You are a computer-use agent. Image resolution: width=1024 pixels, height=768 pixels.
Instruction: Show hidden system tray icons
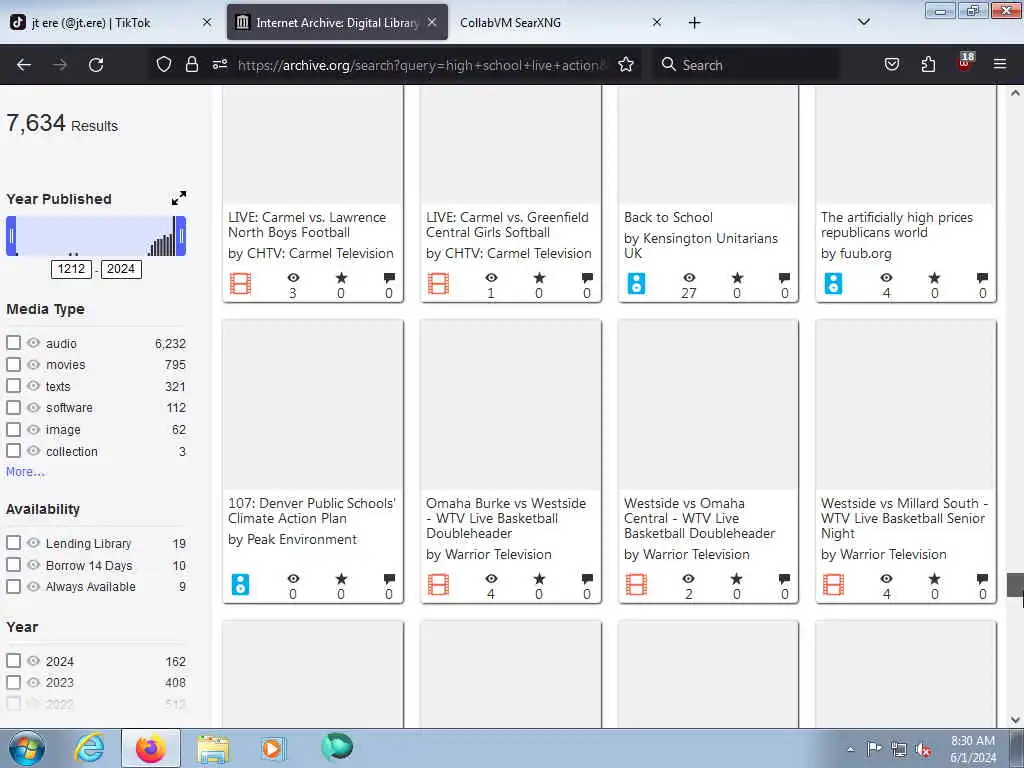850,749
